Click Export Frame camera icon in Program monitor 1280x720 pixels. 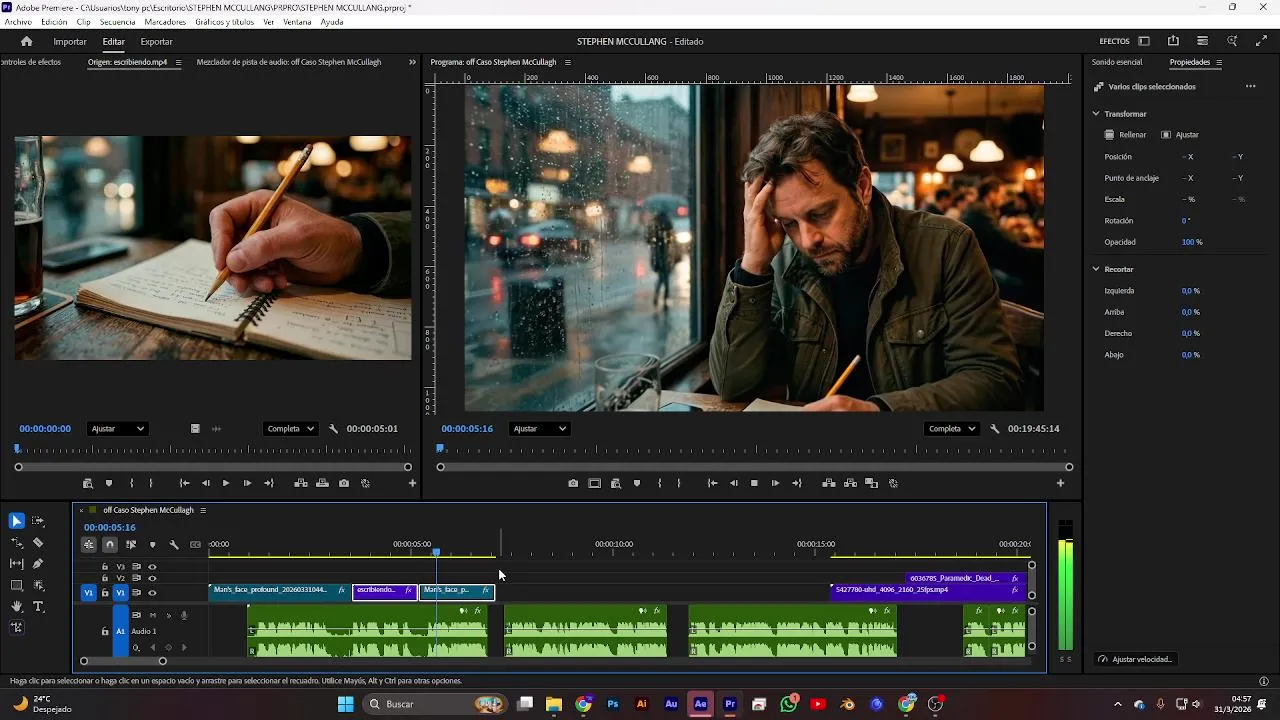(573, 484)
